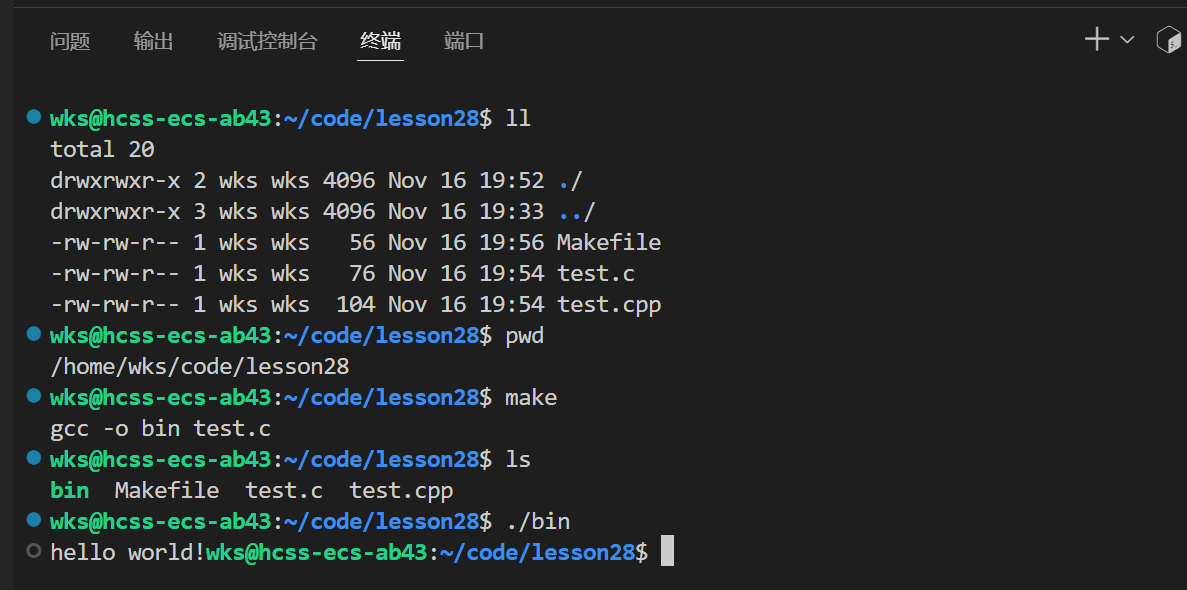Click the terminal cursor at the active prompt
The height and width of the screenshot is (590, 1187).
click(x=666, y=551)
